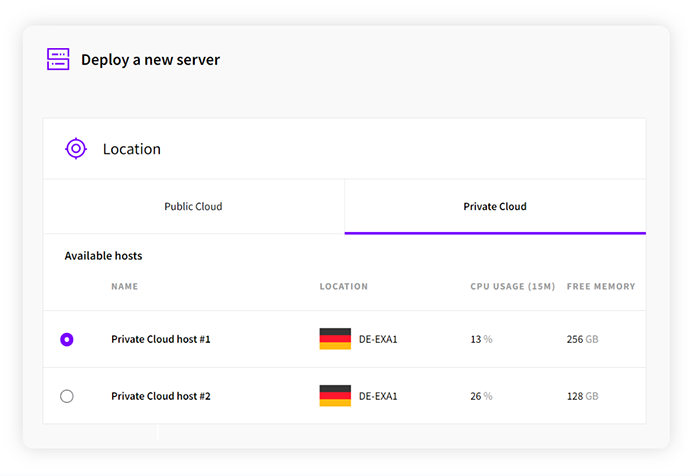Select Private Cloud host #2 radio button

coord(67,396)
